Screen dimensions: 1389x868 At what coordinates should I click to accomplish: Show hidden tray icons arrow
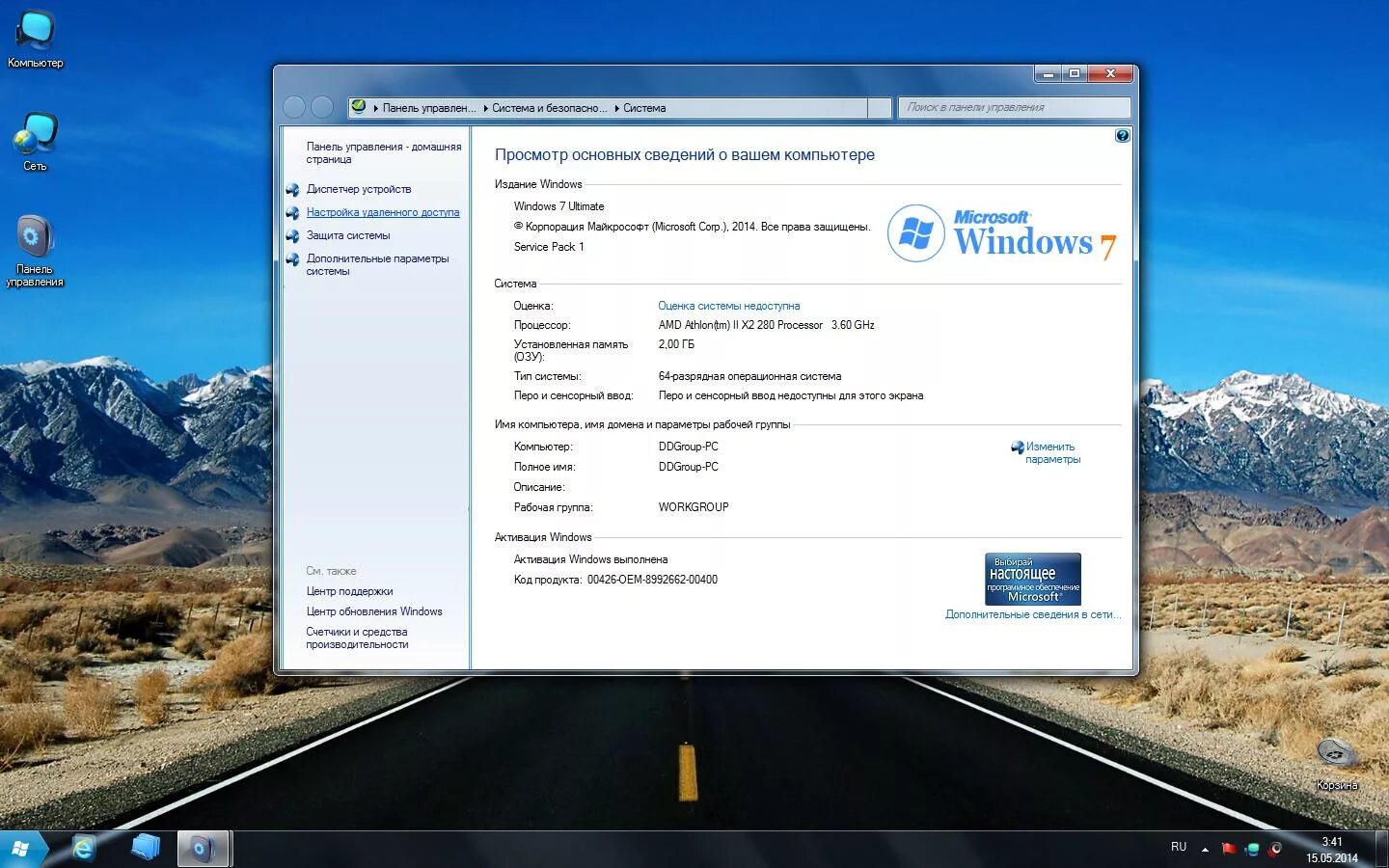[x=1205, y=850]
